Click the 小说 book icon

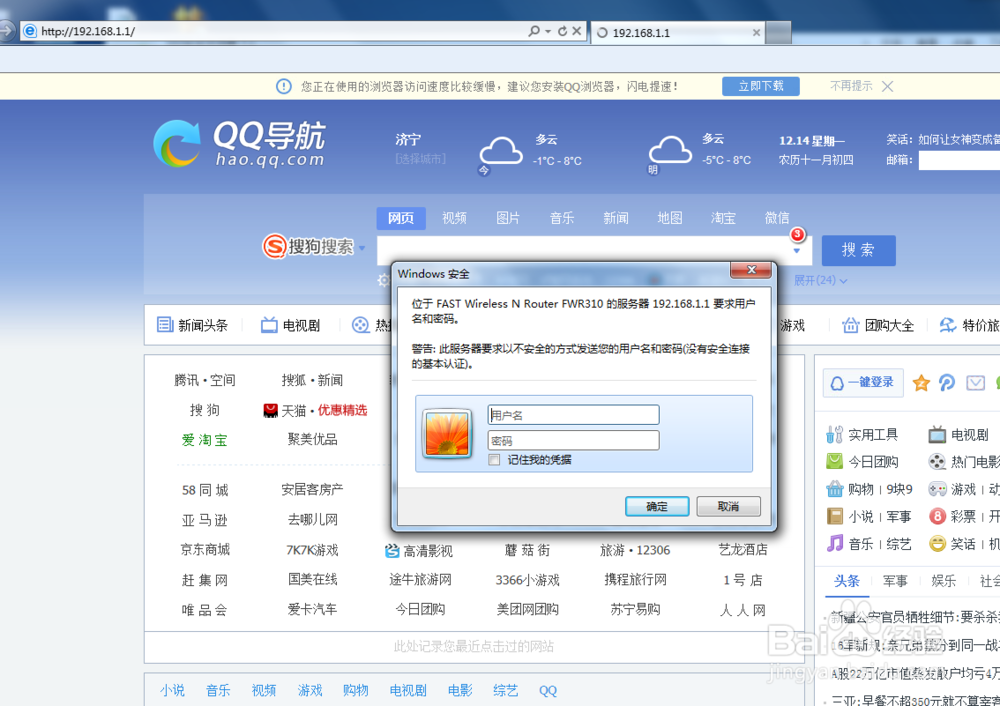pyautogui.click(x=834, y=516)
